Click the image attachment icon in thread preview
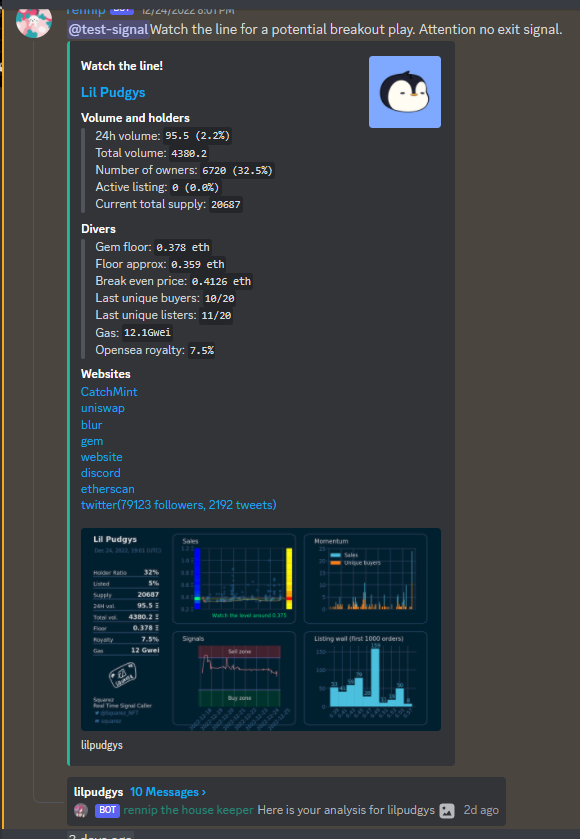The width and height of the screenshot is (580, 839). (x=447, y=811)
